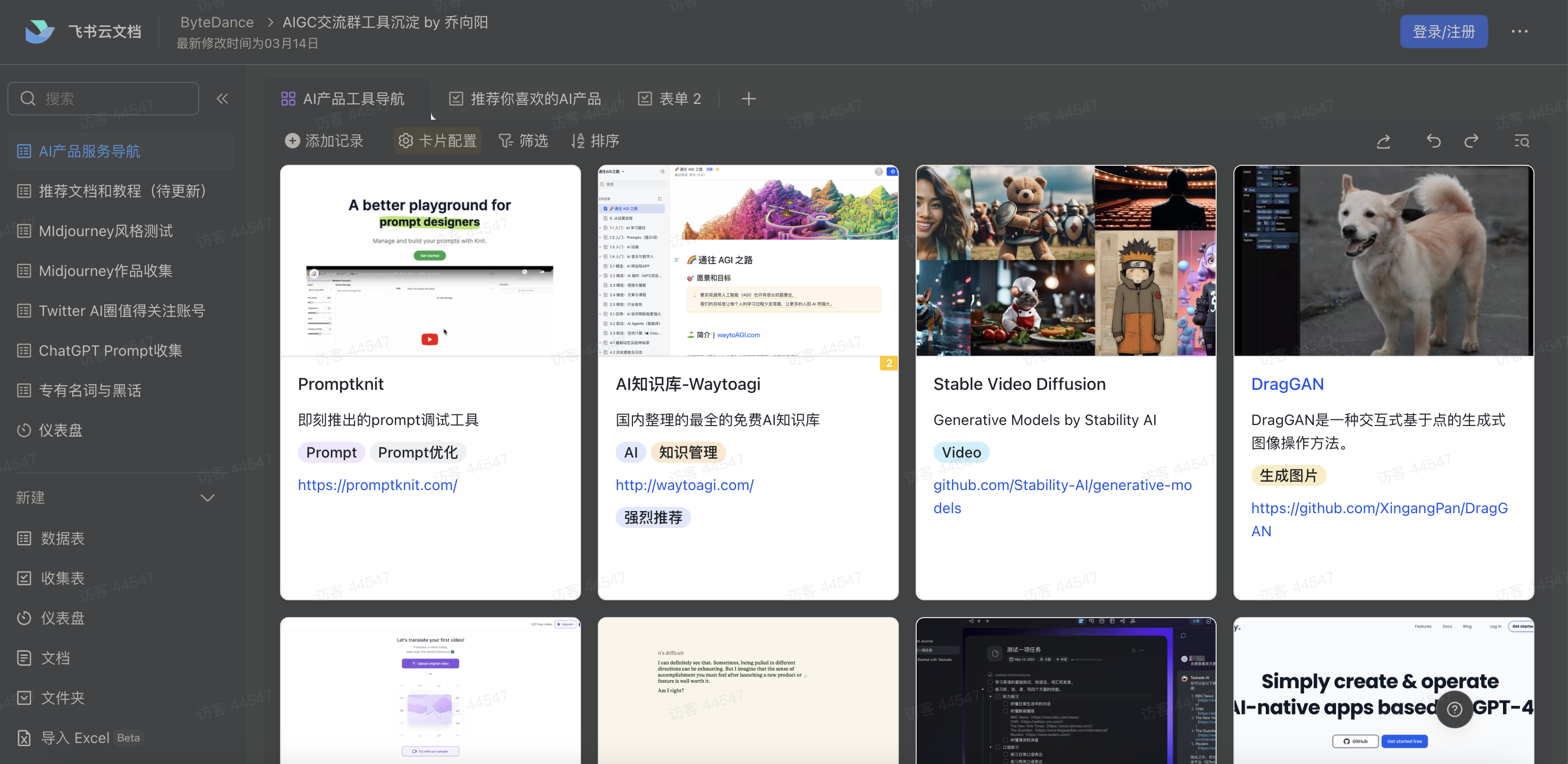Switch to 表单 2 tab
Image resolution: width=1568 pixels, height=764 pixels.
pyautogui.click(x=669, y=99)
